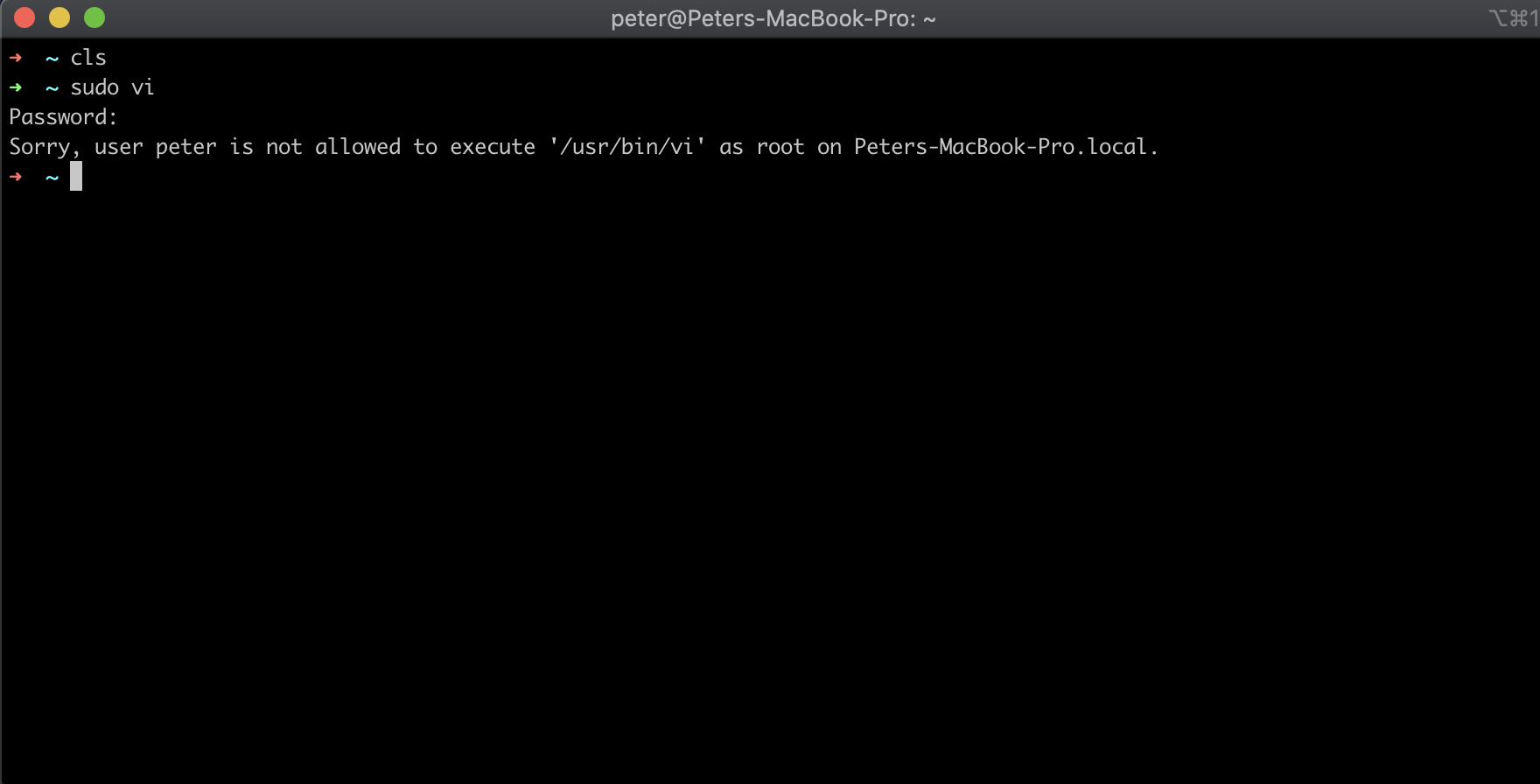Image resolution: width=1540 pixels, height=784 pixels.
Task: Close the terminal window with red button
Action: pos(24,17)
